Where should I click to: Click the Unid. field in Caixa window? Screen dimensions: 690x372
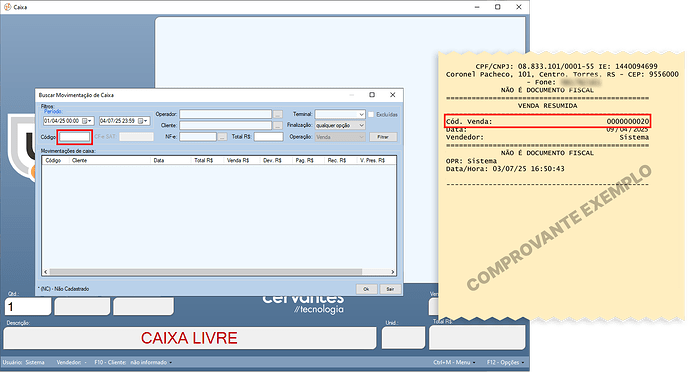pos(403,338)
